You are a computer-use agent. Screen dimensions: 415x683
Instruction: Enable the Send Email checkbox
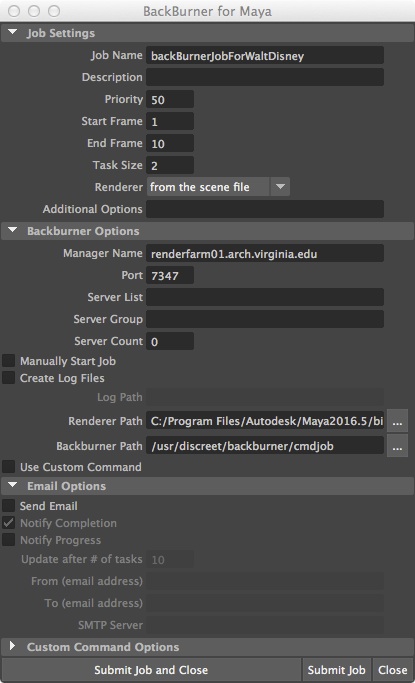point(9,506)
